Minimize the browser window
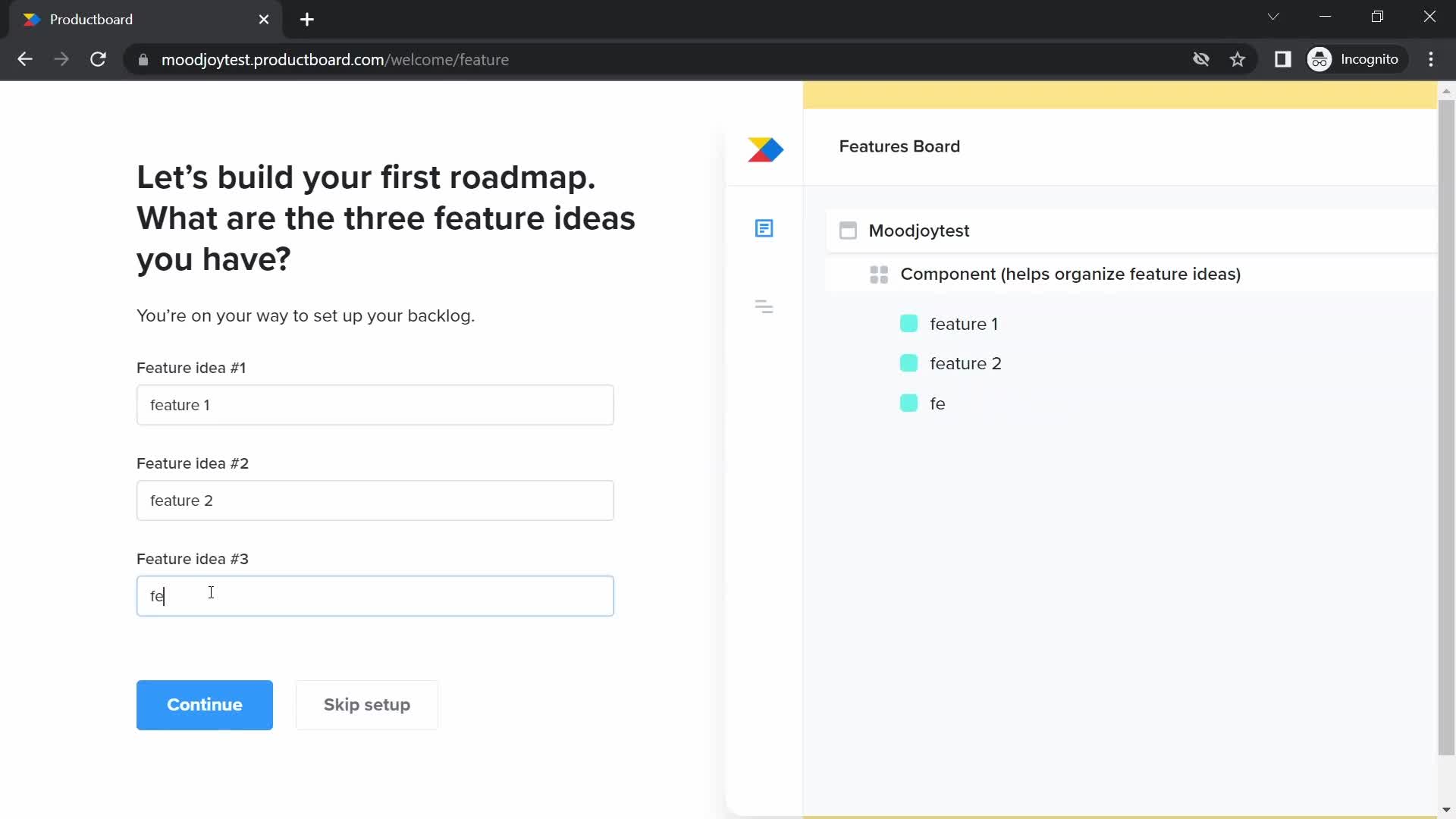 tap(1325, 17)
